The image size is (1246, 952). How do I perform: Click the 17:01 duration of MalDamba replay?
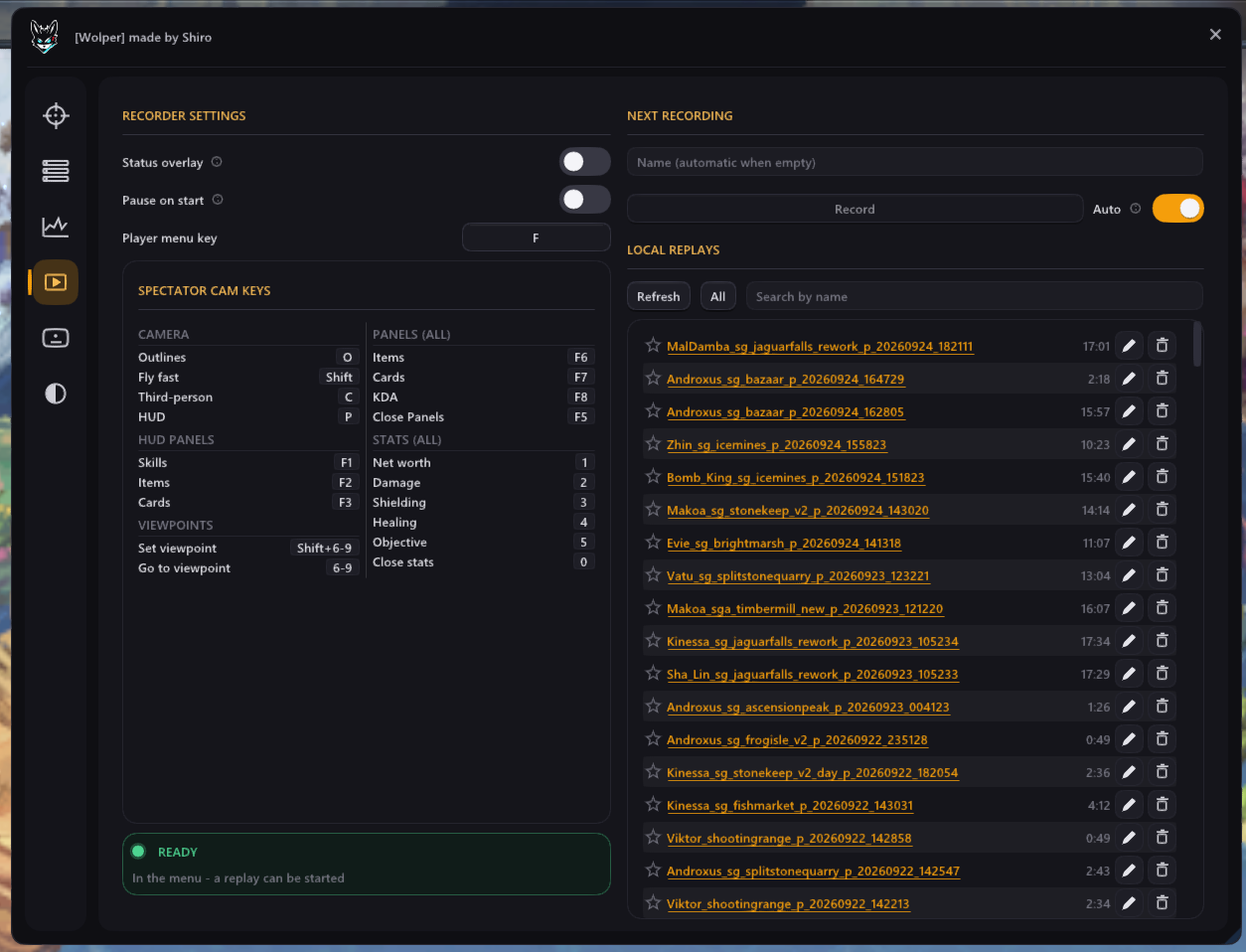point(1096,347)
